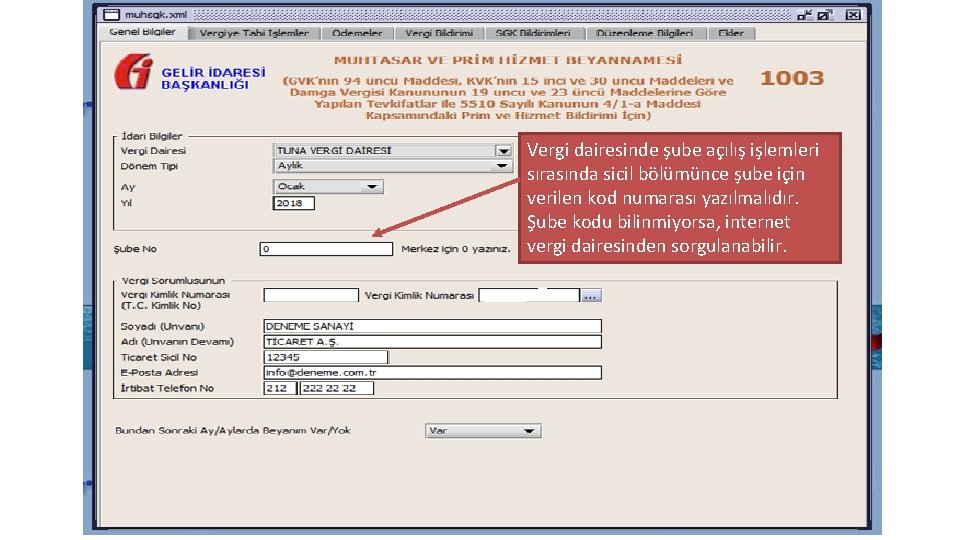The width and height of the screenshot is (960, 540).
Task: Open the Vergiye Tabi İşlemler tab
Action: [x=254, y=33]
